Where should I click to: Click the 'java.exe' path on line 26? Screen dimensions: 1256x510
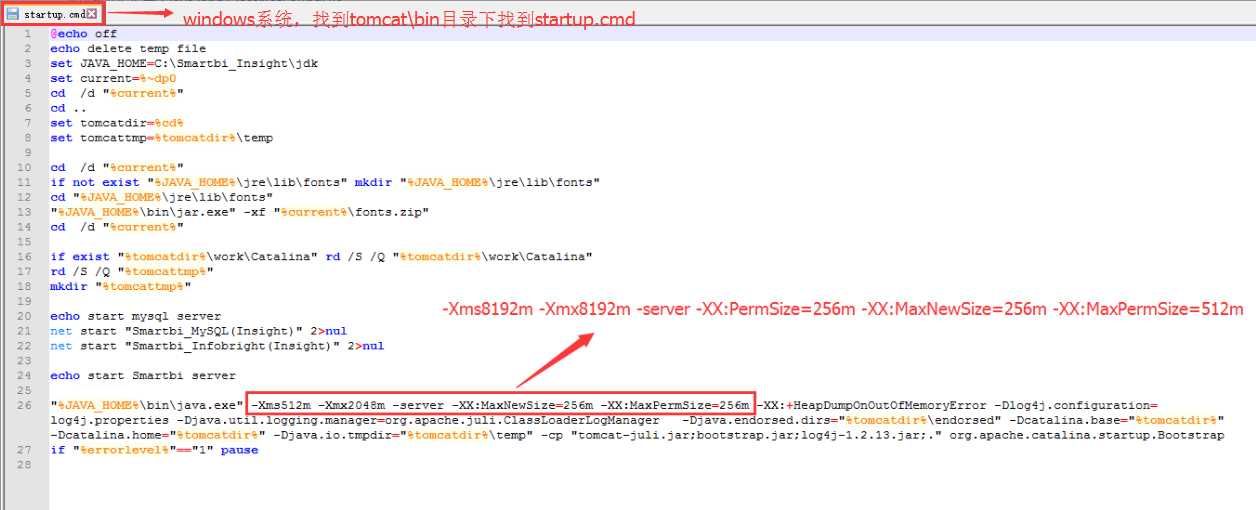point(148,405)
